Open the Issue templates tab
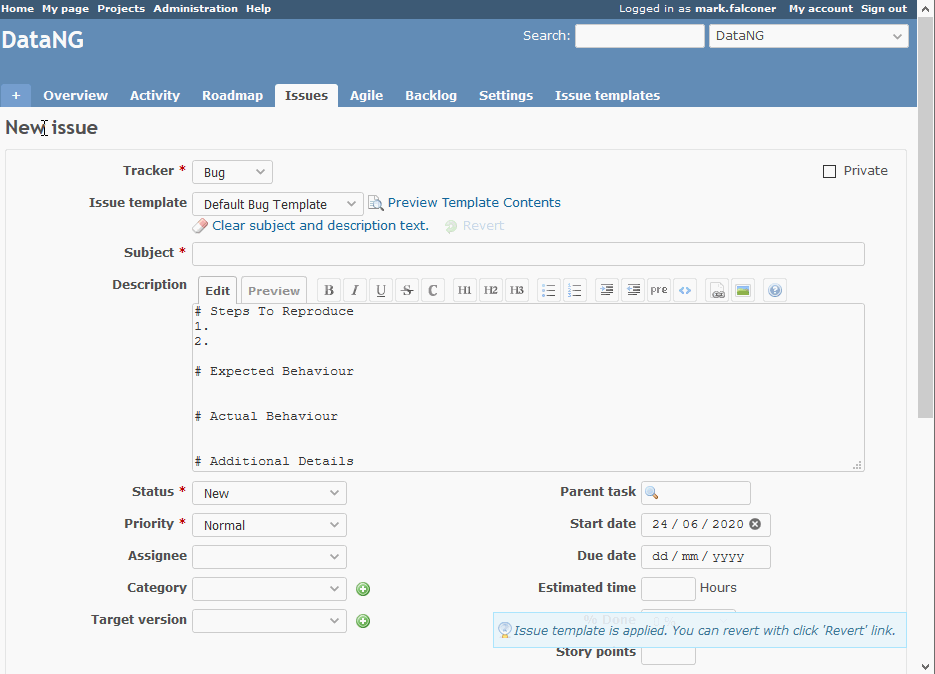 pos(608,95)
